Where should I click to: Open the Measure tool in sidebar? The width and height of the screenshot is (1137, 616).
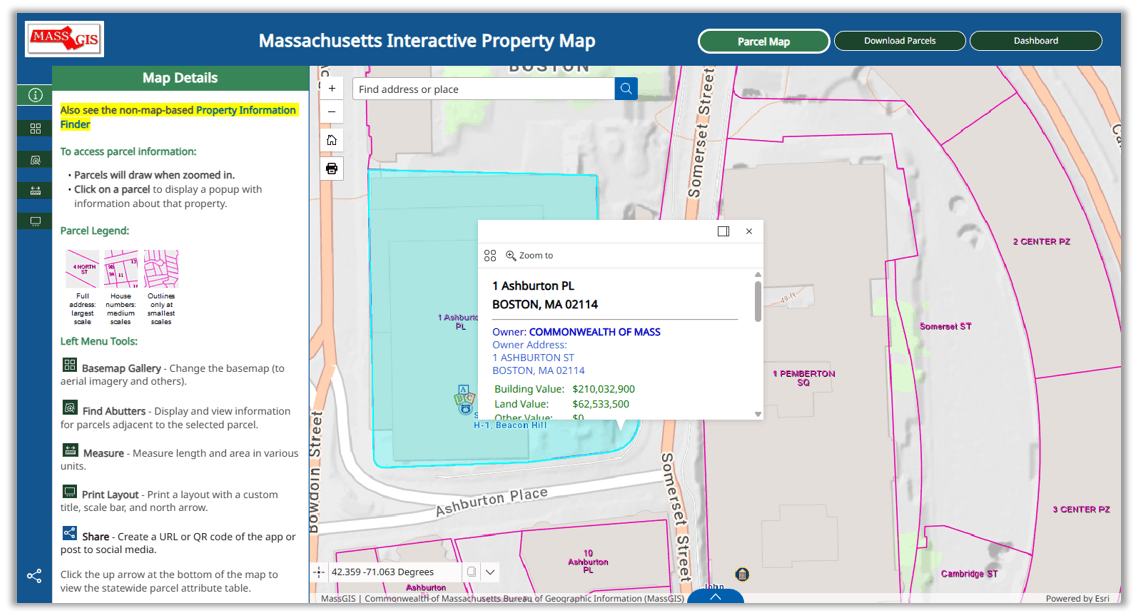tap(35, 191)
